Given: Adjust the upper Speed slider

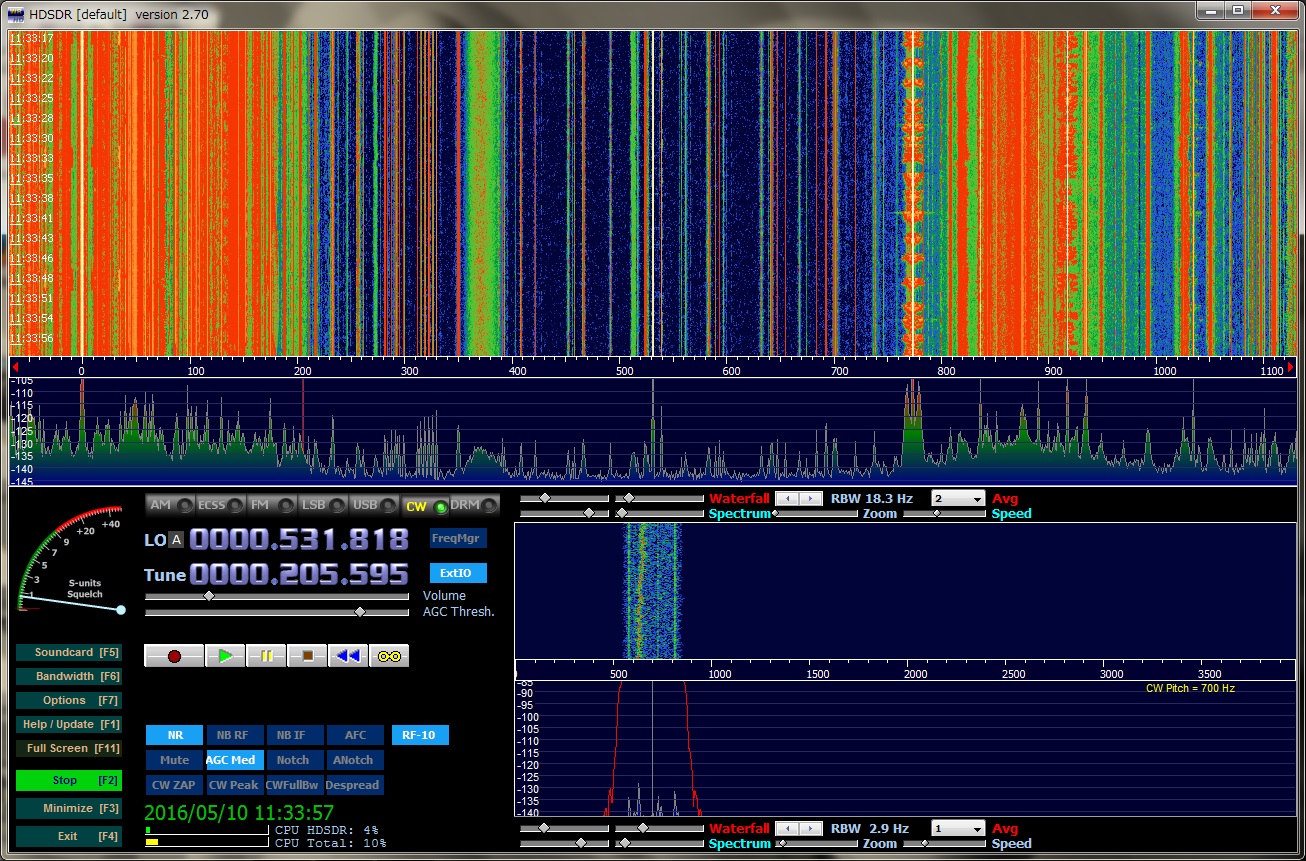Looking at the screenshot, I should pos(943,514).
